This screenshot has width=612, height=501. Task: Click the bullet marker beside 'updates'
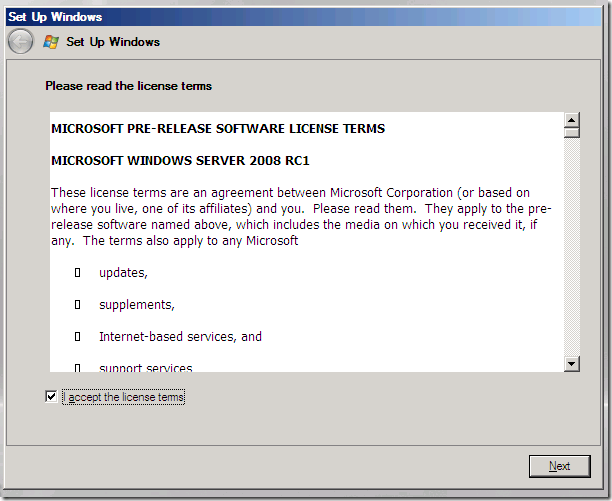[77, 273]
